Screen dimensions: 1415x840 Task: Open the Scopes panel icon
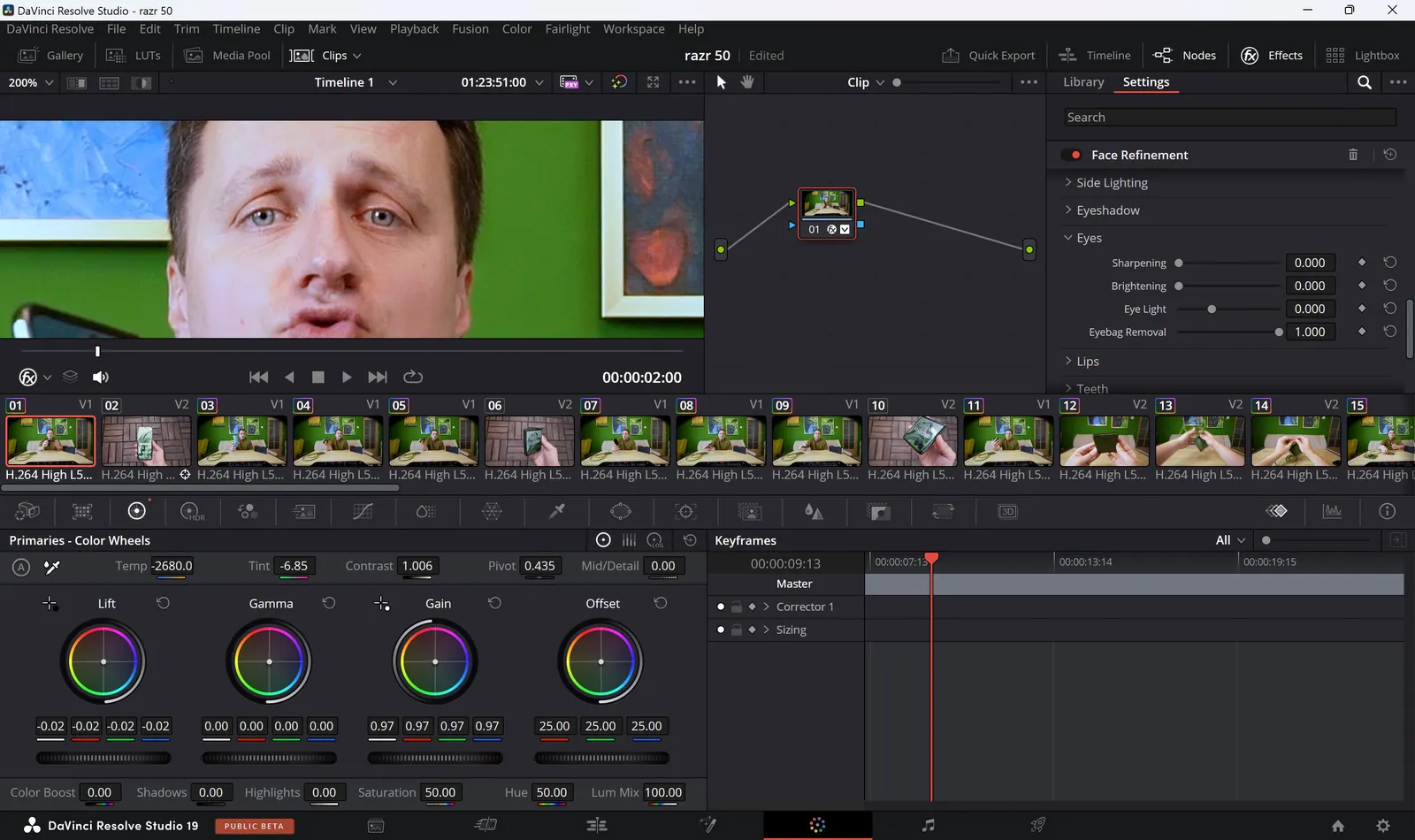click(1332, 512)
